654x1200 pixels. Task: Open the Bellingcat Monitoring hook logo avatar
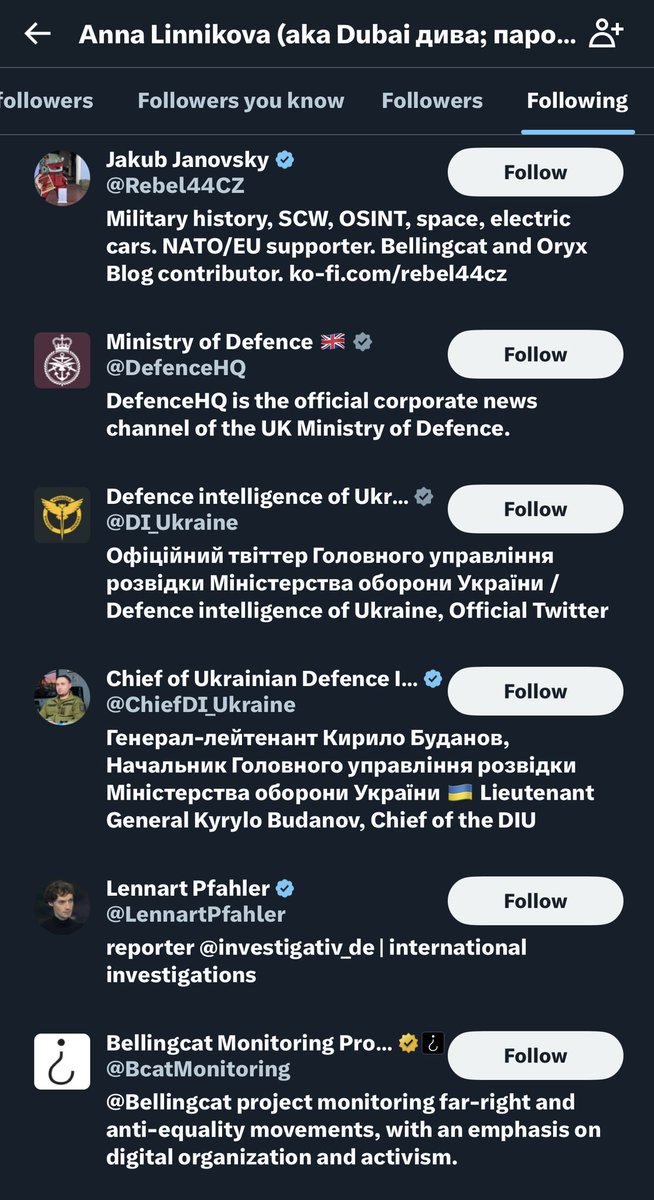tap(62, 1061)
